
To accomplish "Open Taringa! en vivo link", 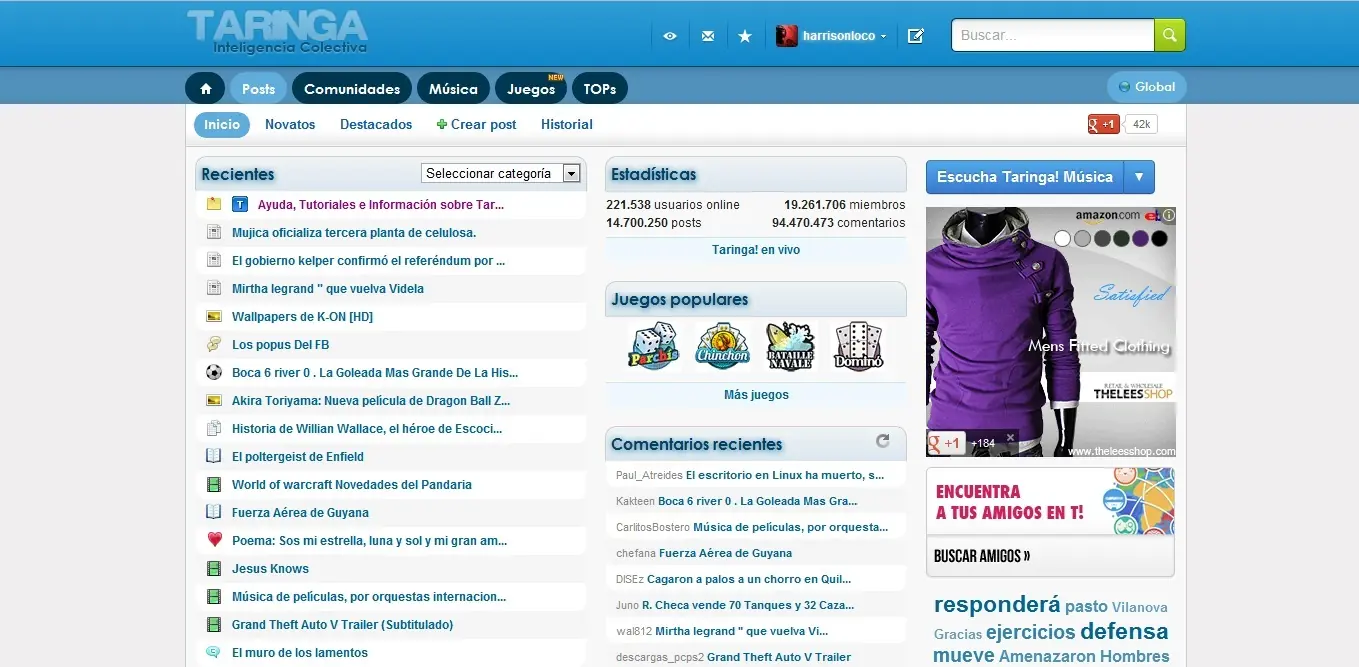I will click(756, 250).
